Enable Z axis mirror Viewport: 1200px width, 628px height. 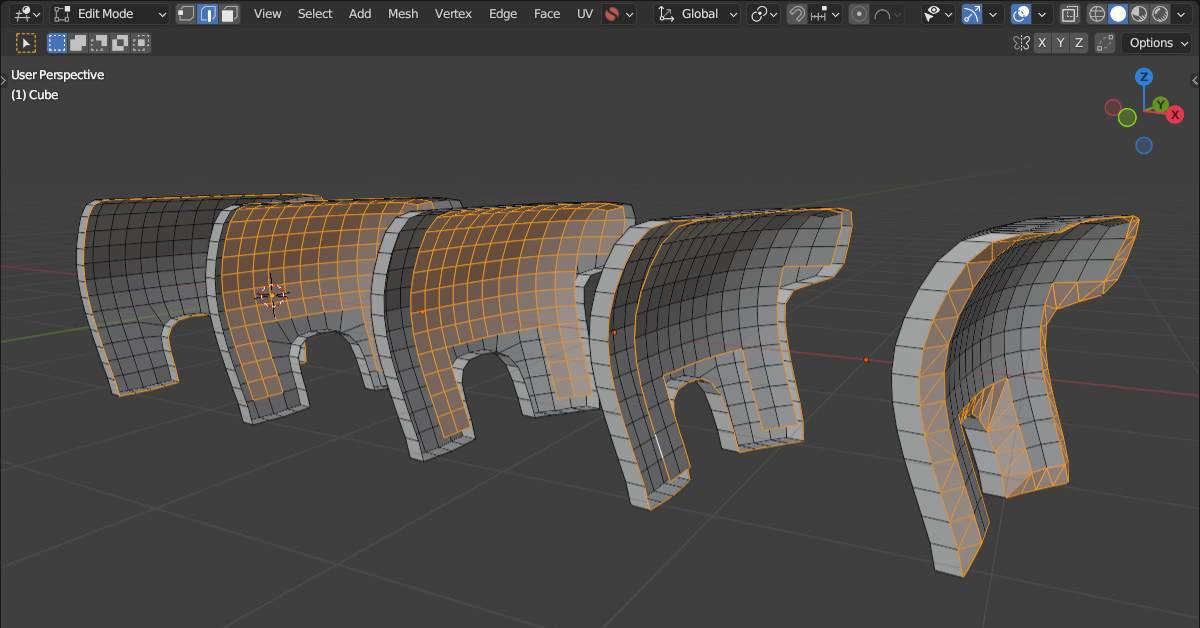[x=1079, y=42]
